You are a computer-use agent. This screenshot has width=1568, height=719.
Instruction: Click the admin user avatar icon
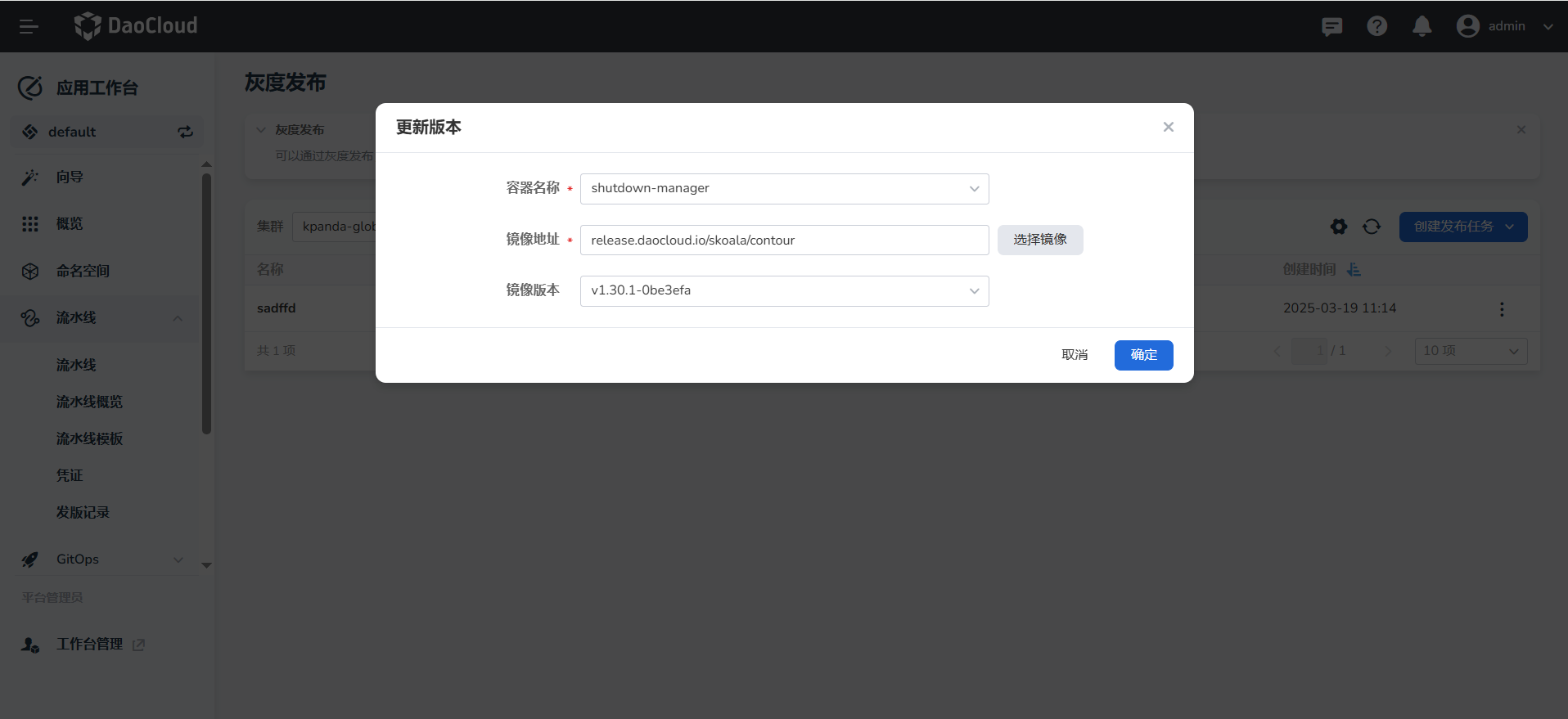1467,27
